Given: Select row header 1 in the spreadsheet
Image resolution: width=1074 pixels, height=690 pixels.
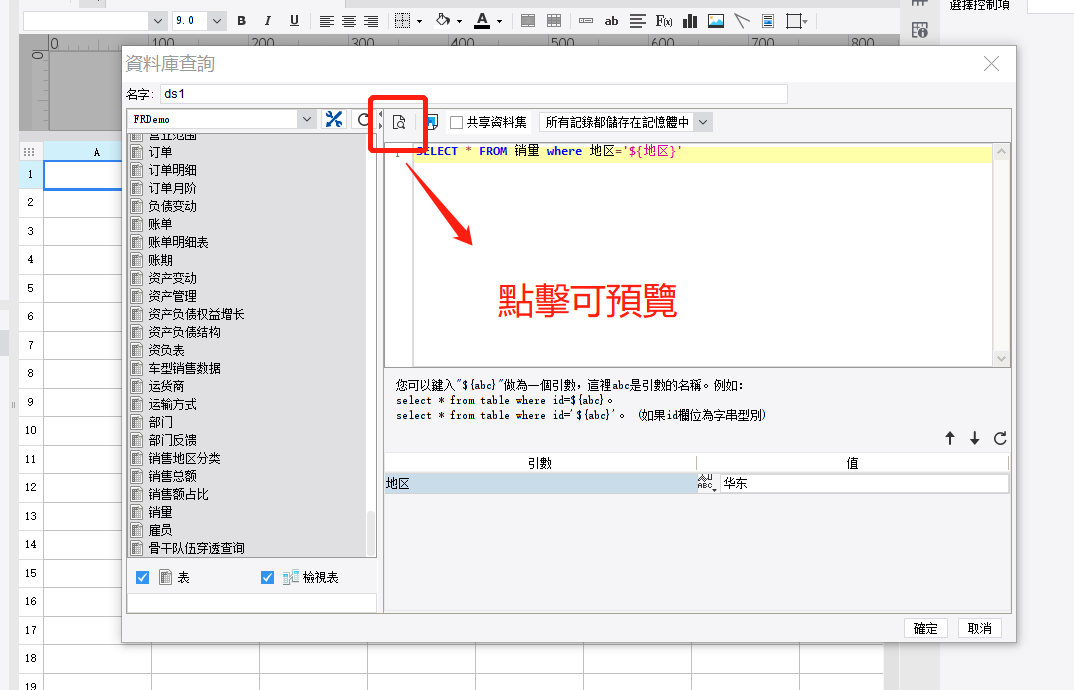Looking at the screenshot, I should pos(31,174).
